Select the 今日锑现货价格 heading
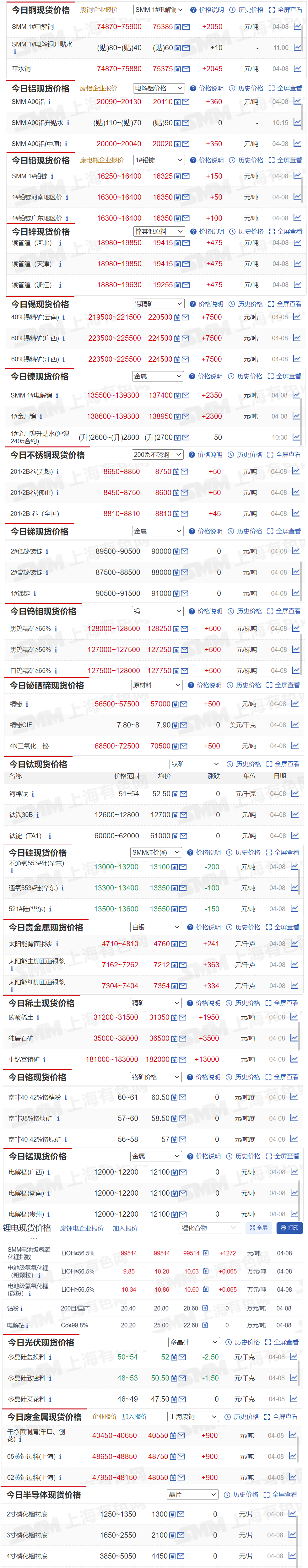Screen dimensions: 308x1568 (40, 531)
